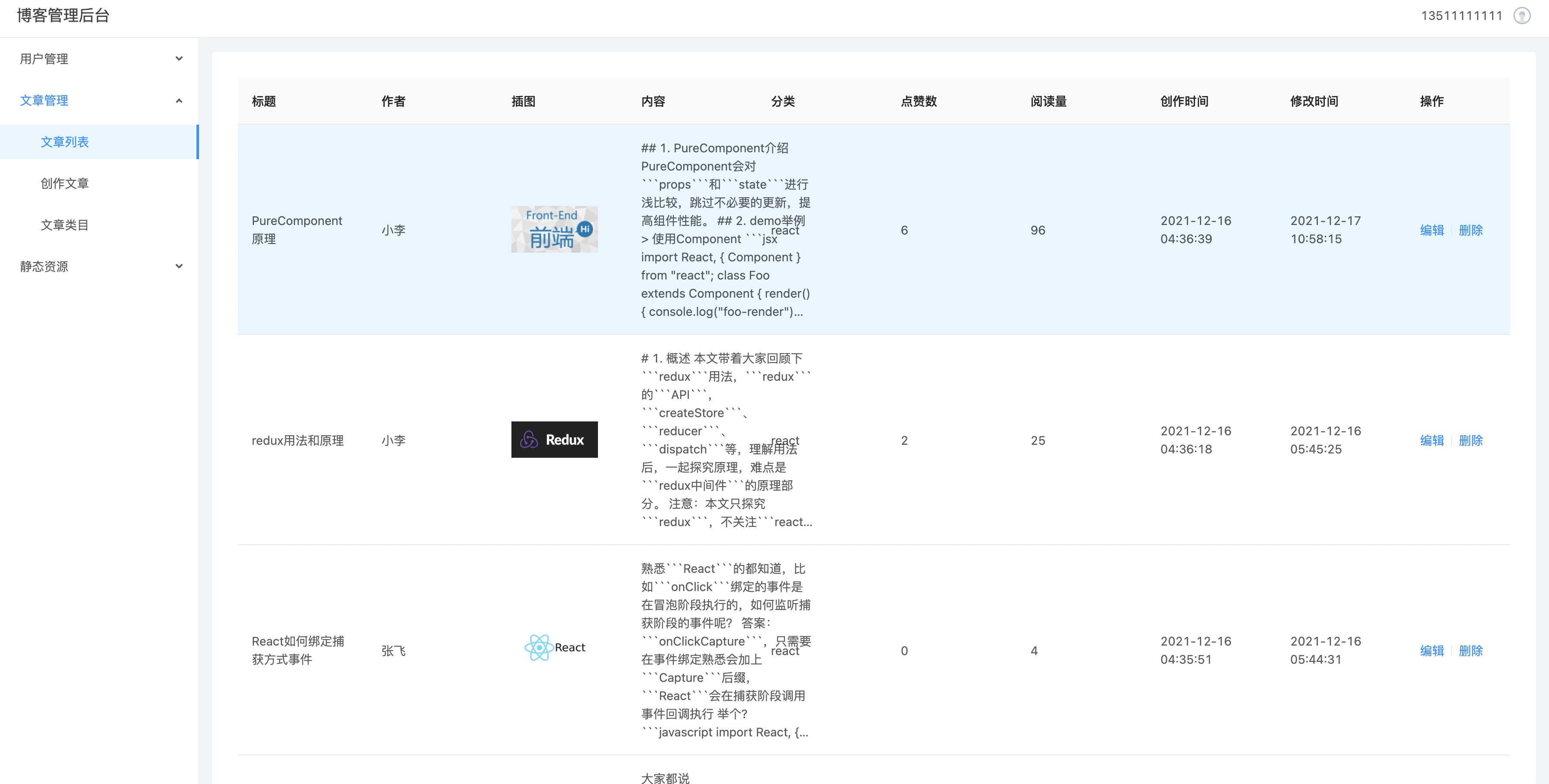The width and height of the screenshot is (1549, 784).
Task: Click the 修改时间 column header
Action: point(1314,101)
